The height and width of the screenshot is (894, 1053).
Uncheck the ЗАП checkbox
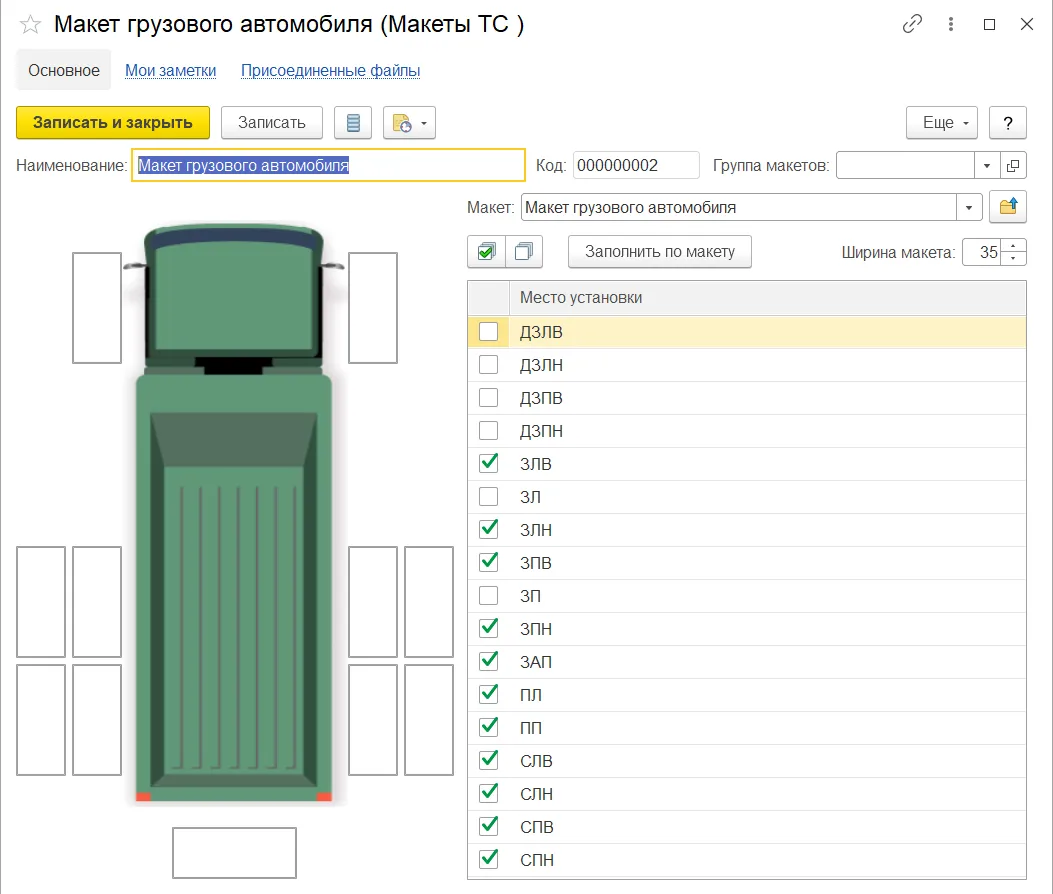(x=488, y=662)
